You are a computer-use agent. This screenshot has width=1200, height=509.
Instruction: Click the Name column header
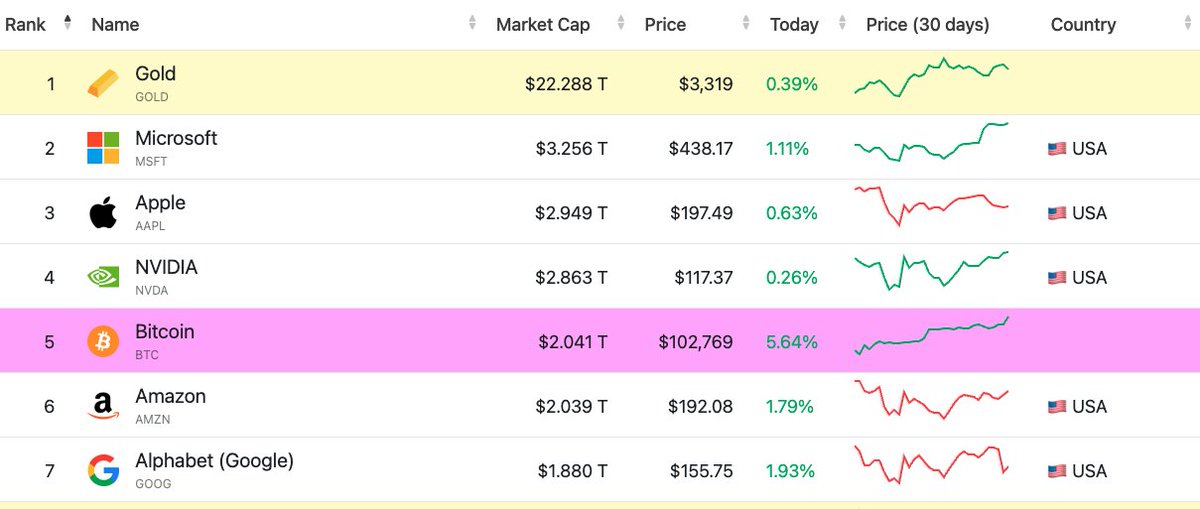tap(115, 24)
